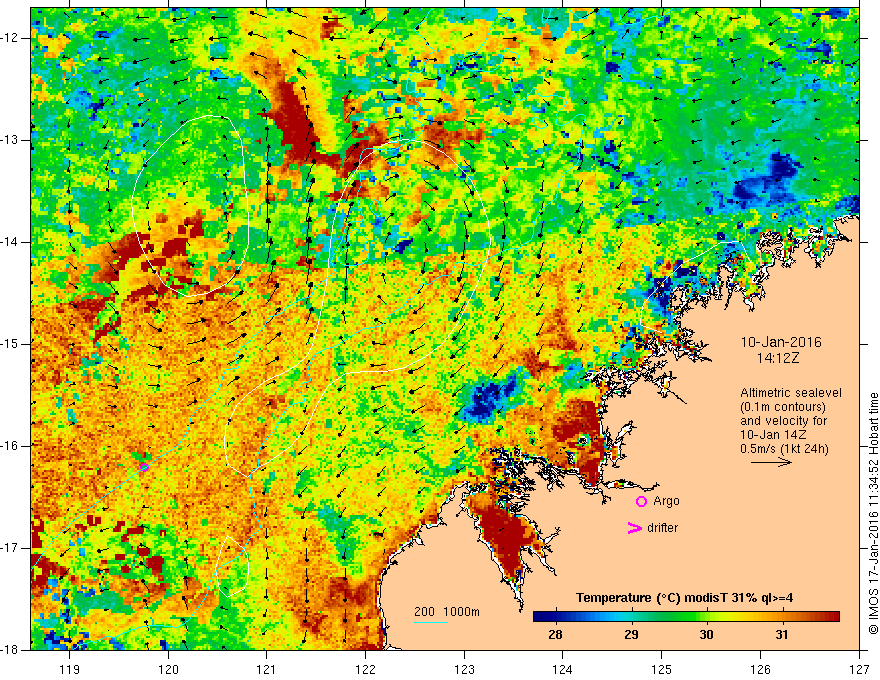Click the dark blue cold patch near 123E 15.5S
880x680 pixels.
pyautogui.click(x=487, y=399)
